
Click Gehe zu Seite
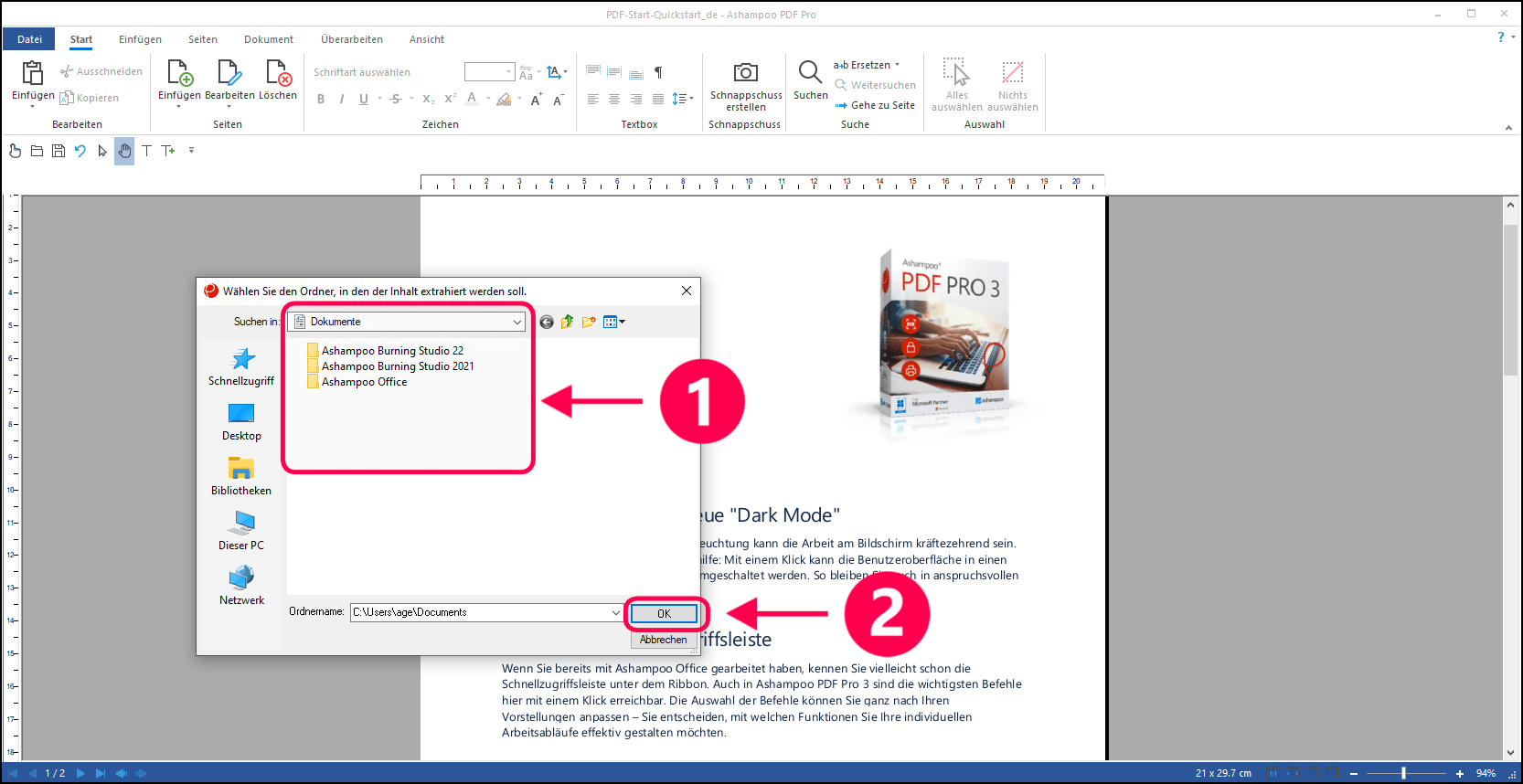[x=875, y=105]
